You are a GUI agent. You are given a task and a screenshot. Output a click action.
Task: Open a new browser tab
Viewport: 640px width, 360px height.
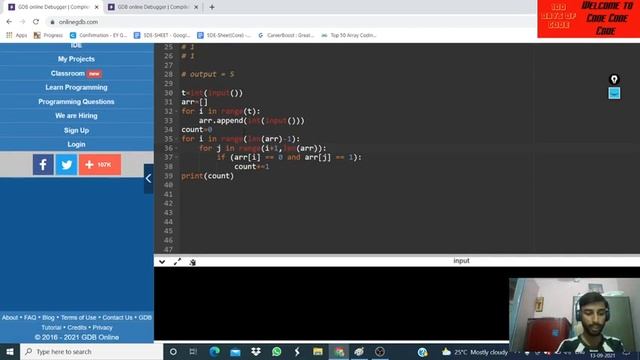click(x=212, y=7)
